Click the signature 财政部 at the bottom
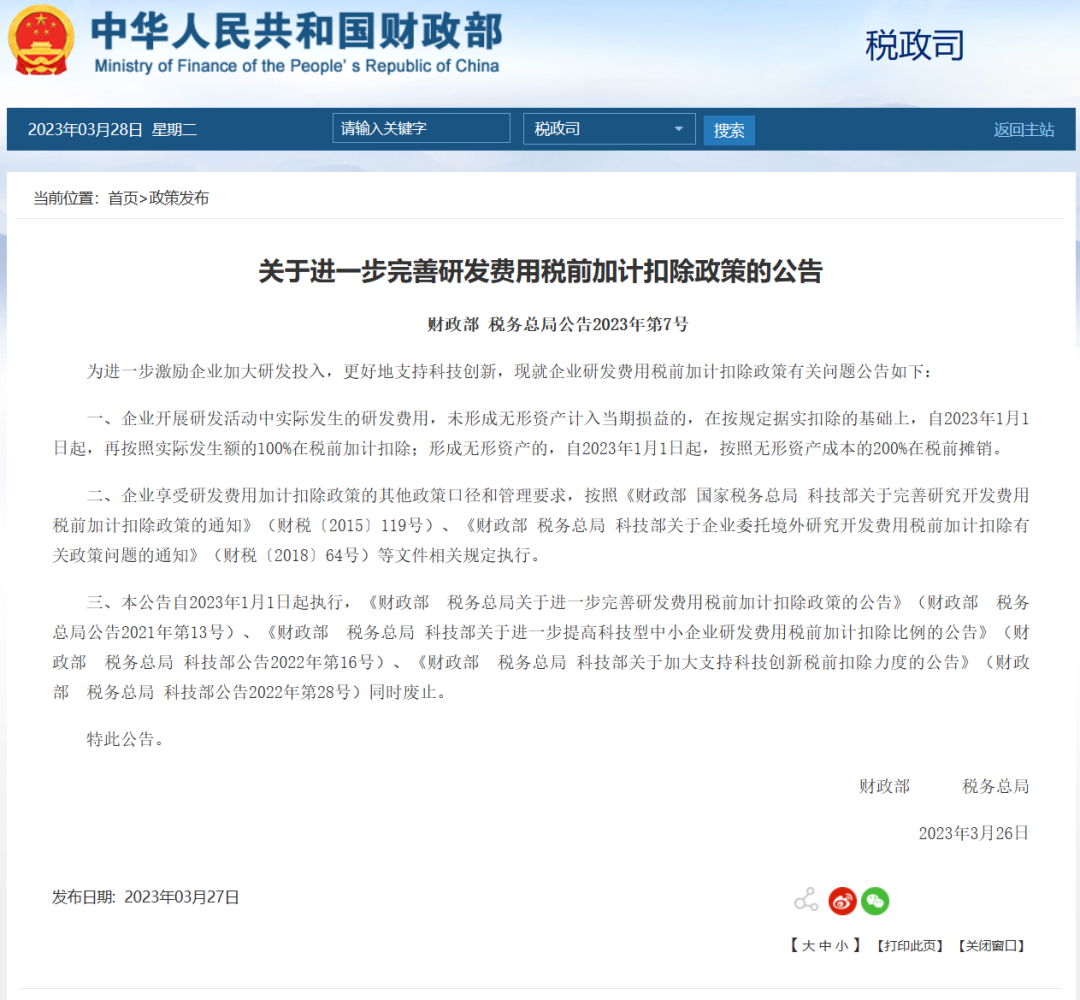Screen dimensions: 1080x1000 (884, 786)
